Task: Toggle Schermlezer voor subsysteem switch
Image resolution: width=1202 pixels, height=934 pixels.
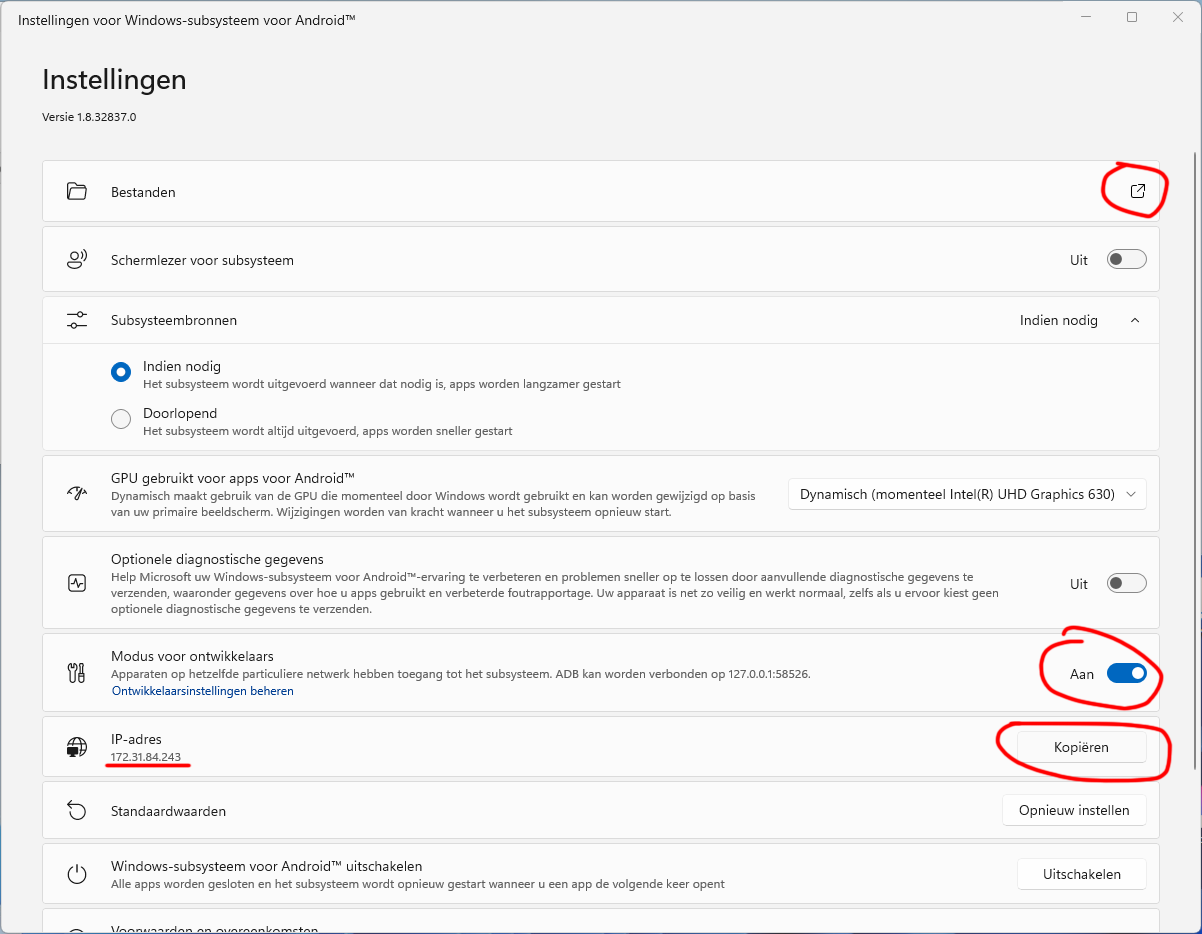Action: coord(1126,260)
